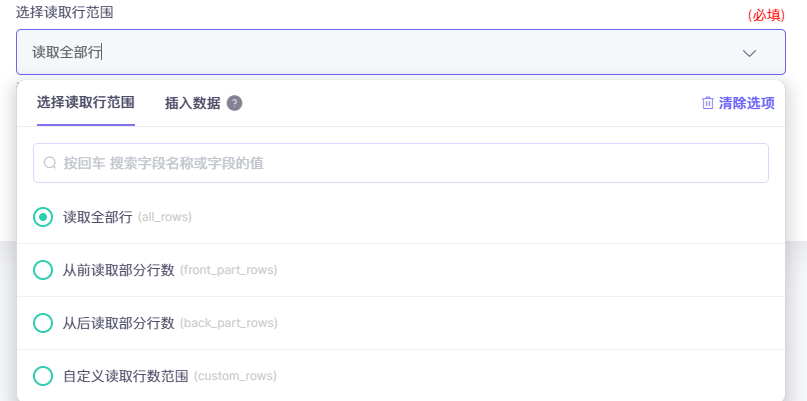Viewport: 807px width, 401px height.
Task: Click the 读取全部行 text in the combo box
Action: (x=67, y=53)
